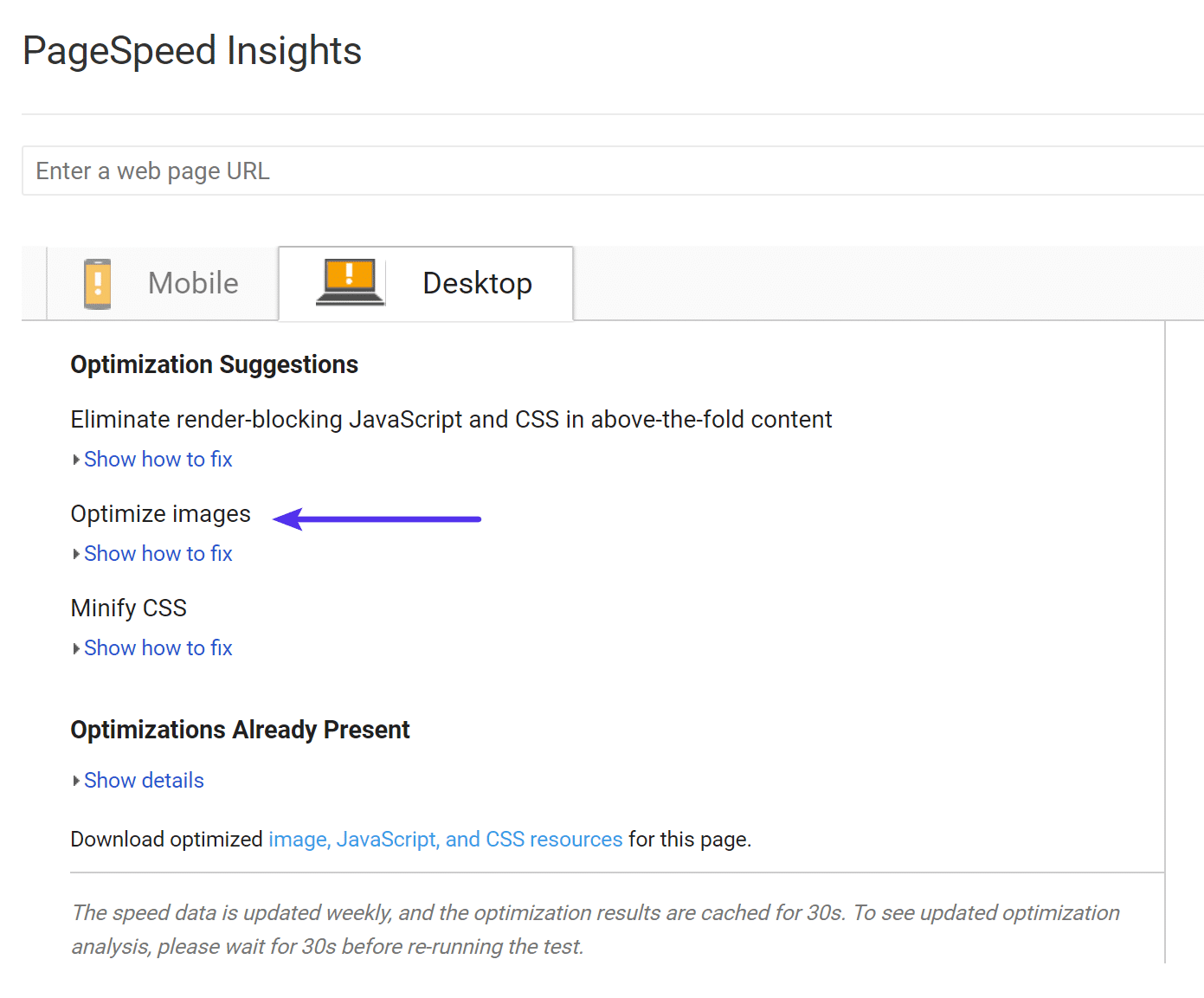
Task: Download optimized image, JavaScript, and CSS resources
Action: point(445,840)
